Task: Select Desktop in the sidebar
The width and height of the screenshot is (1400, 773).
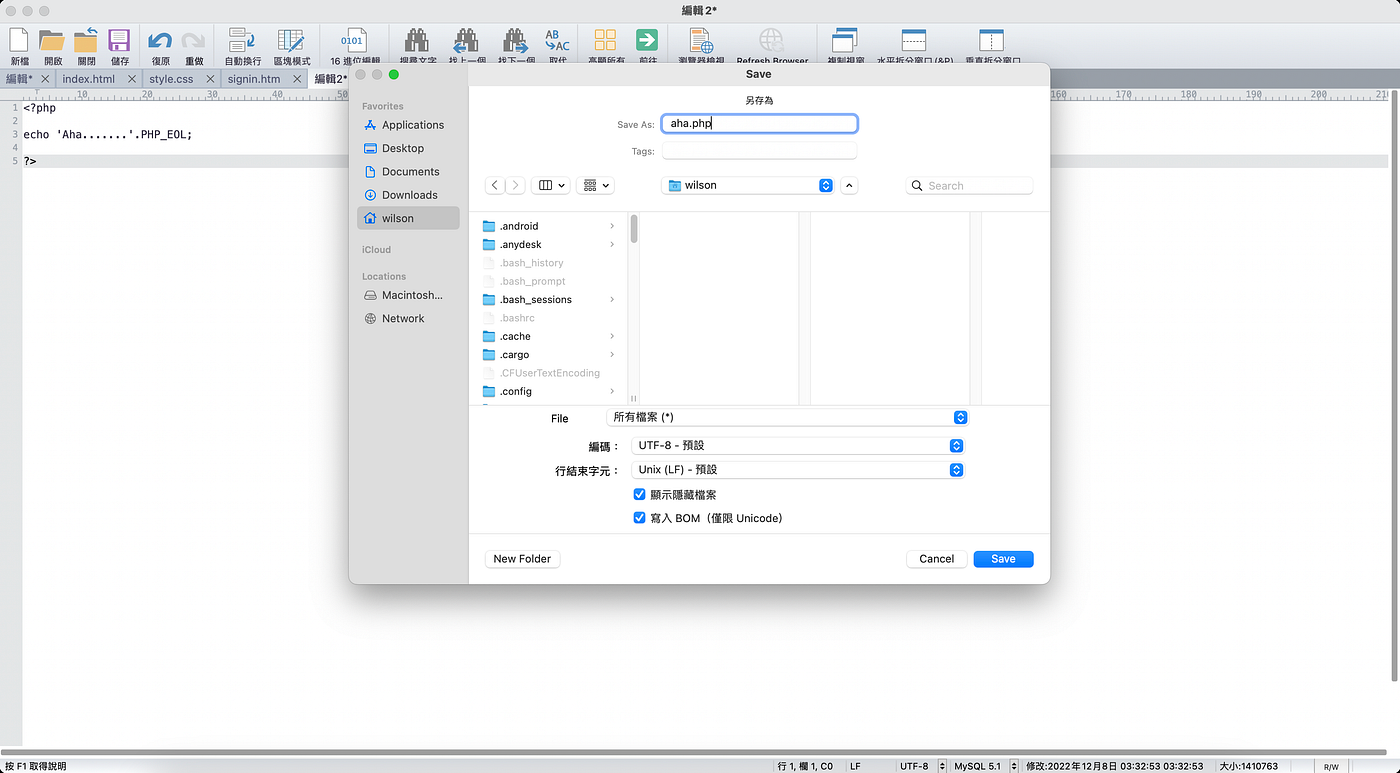Action: pos(408,148)
